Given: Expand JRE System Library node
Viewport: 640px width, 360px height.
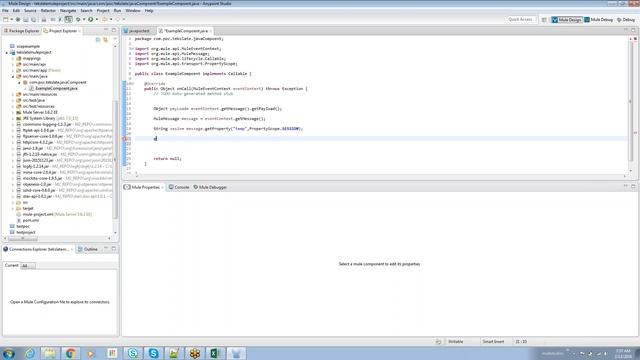Looking at the screenshot, I should 13,118.
